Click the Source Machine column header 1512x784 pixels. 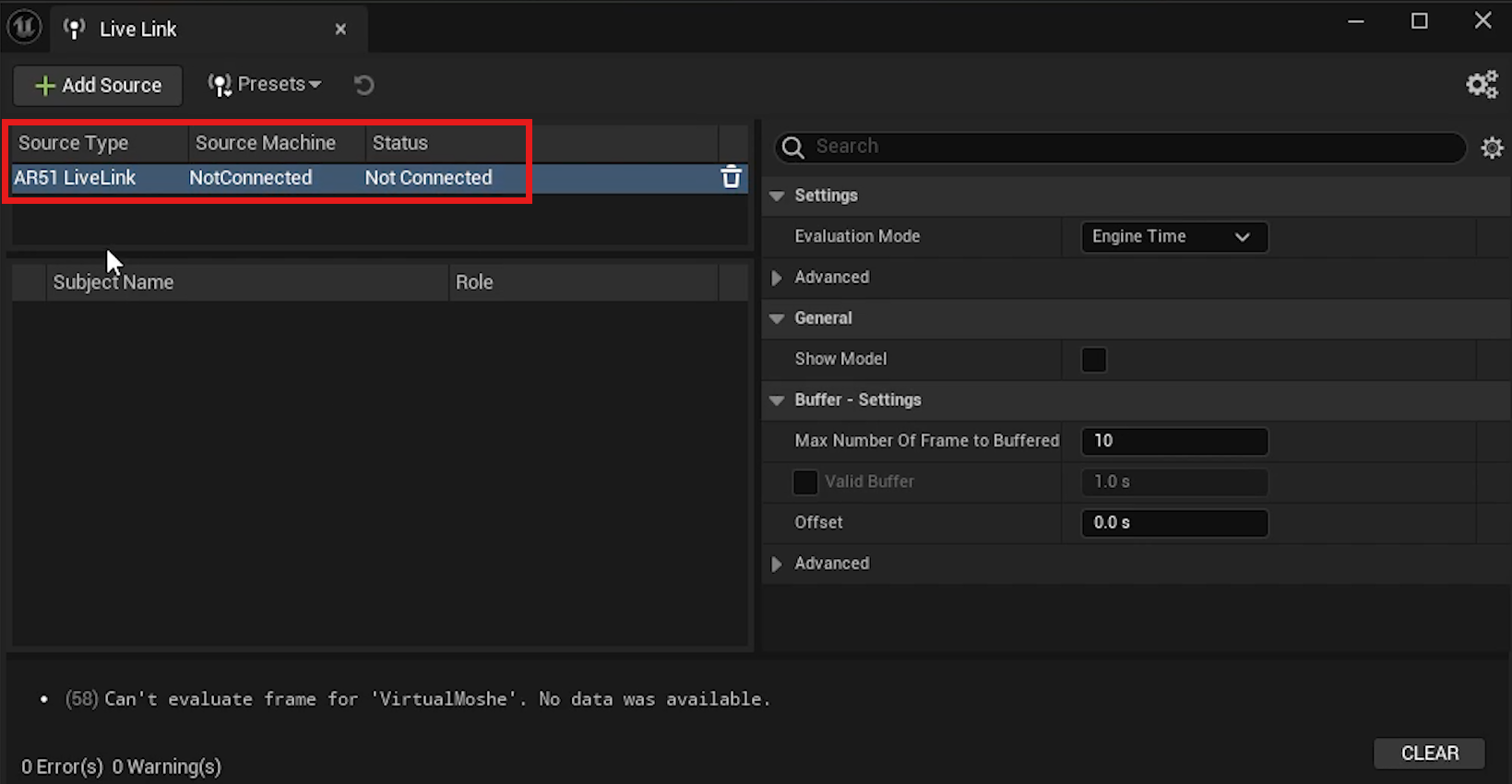[277, 143]
